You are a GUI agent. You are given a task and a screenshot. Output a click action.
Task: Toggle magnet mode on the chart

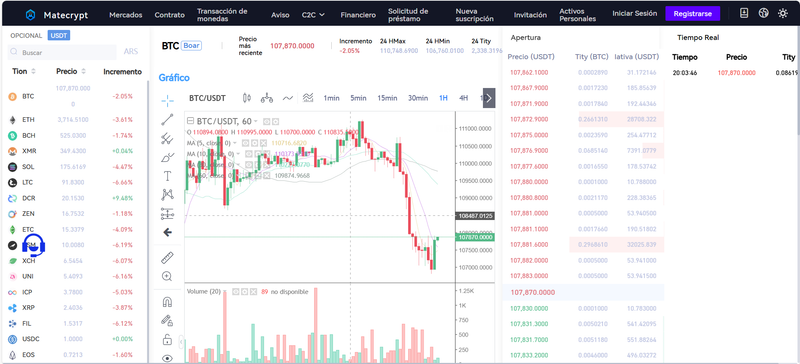point(167,302)
